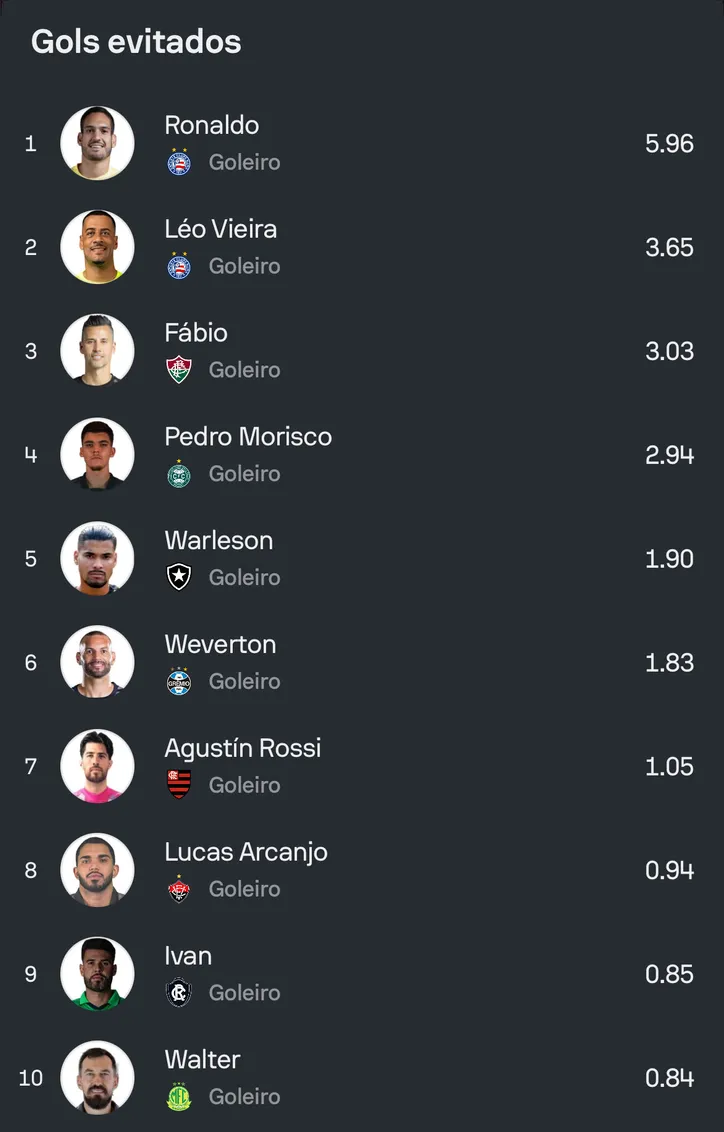The width and height of the screenshot is (724, 1132).
Task: Click Léo Vieira's 3.65 stat value
Action: (669, 248)
